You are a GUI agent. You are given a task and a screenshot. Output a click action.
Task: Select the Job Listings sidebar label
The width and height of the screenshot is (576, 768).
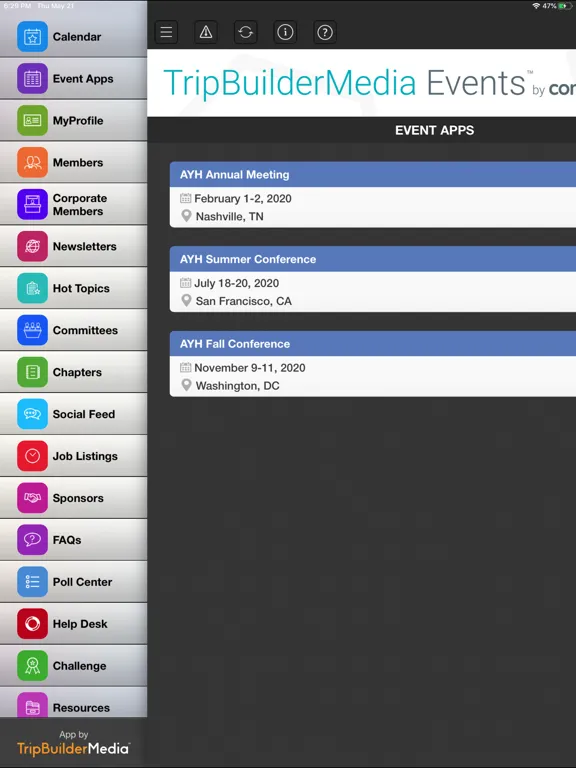(85, 456)
